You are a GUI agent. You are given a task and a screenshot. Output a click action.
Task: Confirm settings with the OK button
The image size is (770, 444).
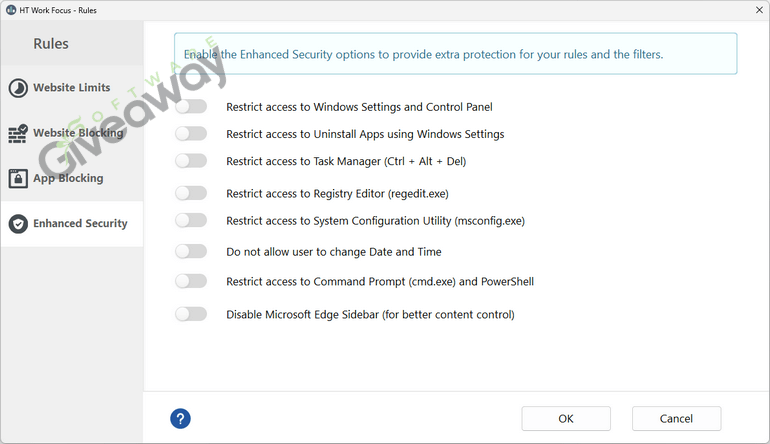click(x=566, y=418)
